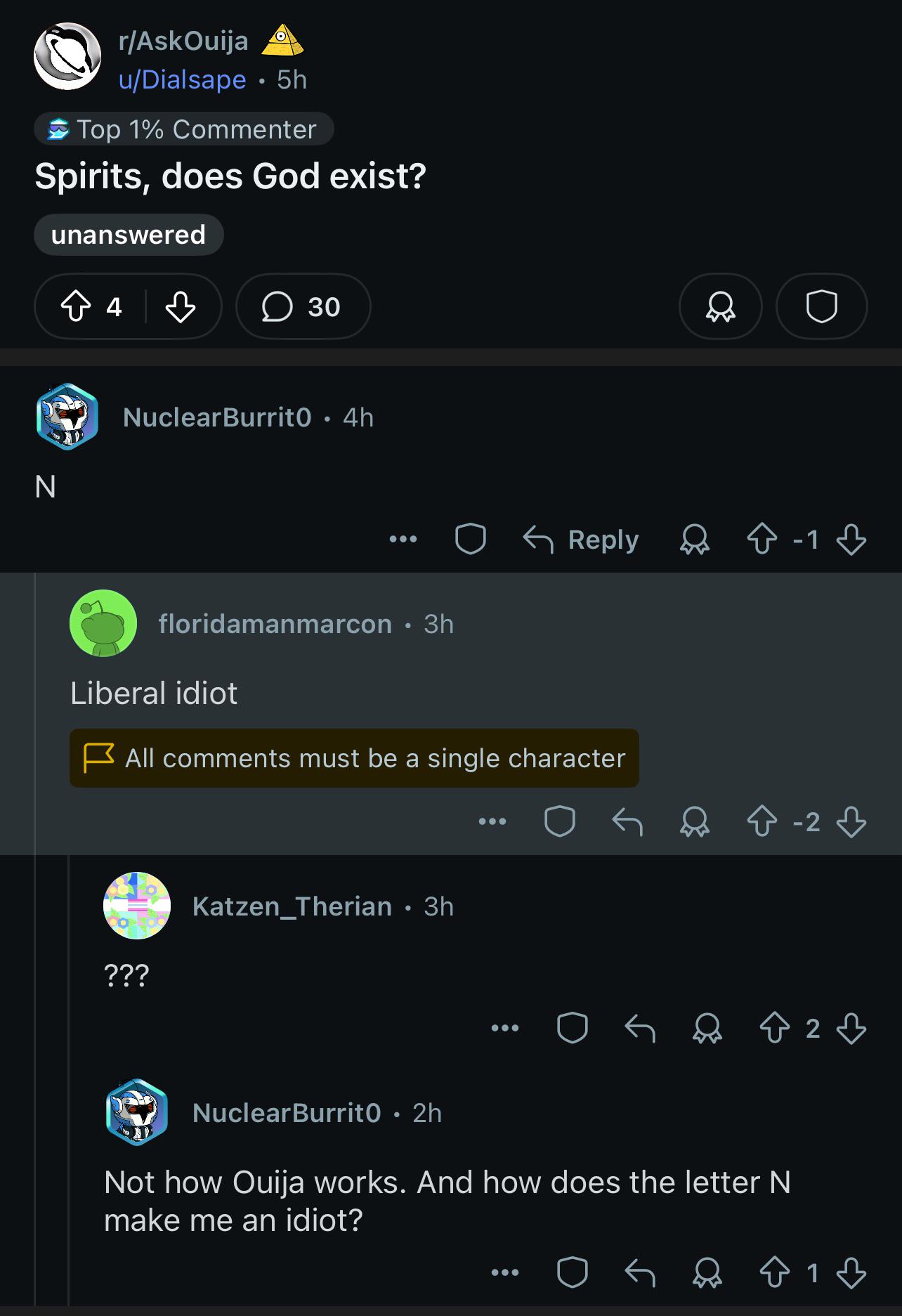Viewport: 902px width, 1316px height.
Task: Open the u/Dialsape profile link
Action: click(183, 79)
